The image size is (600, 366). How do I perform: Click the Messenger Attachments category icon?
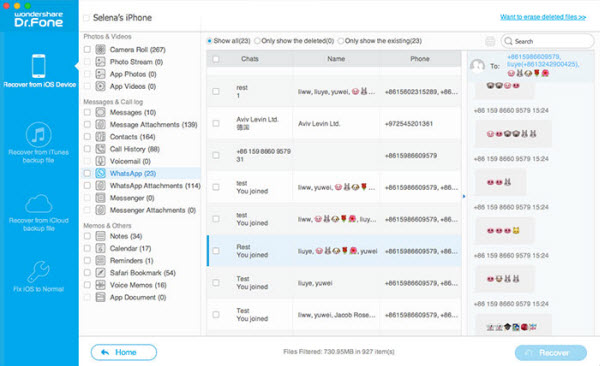click(x=100, y=210)
